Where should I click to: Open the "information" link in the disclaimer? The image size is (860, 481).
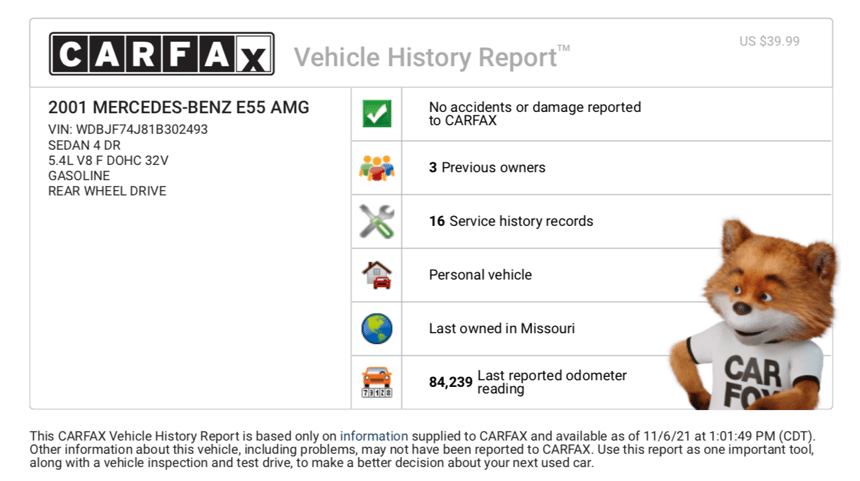[374, 436]
